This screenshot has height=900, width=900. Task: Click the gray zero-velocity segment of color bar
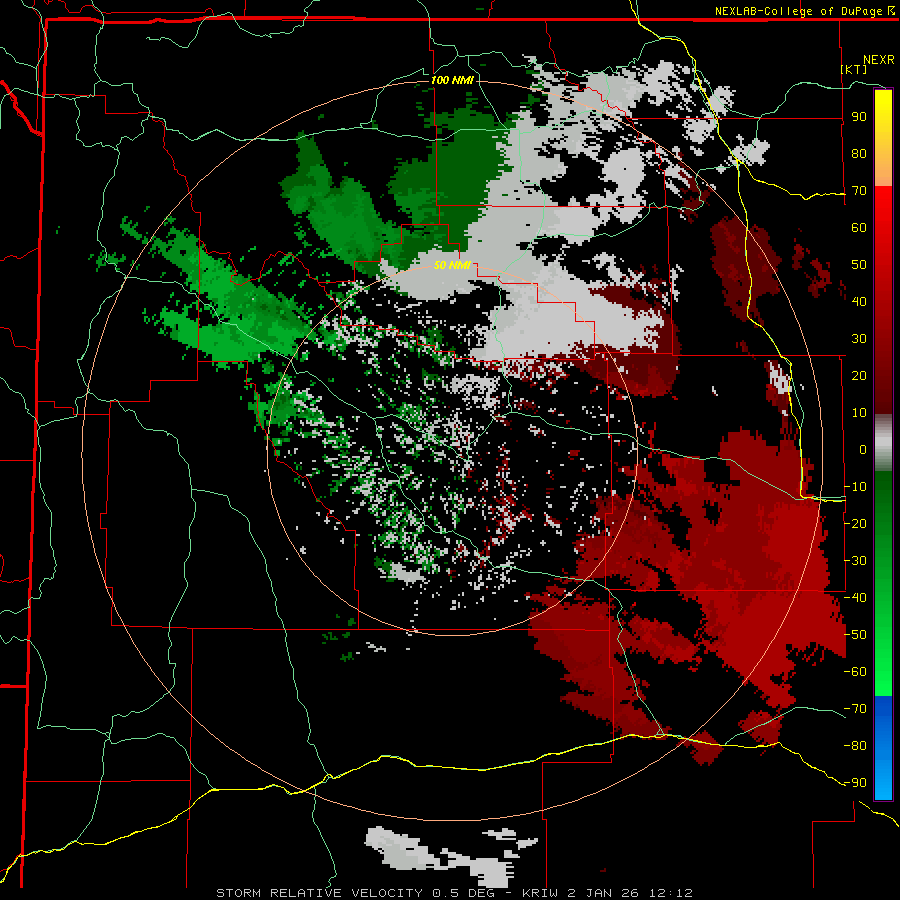point(883,443)
